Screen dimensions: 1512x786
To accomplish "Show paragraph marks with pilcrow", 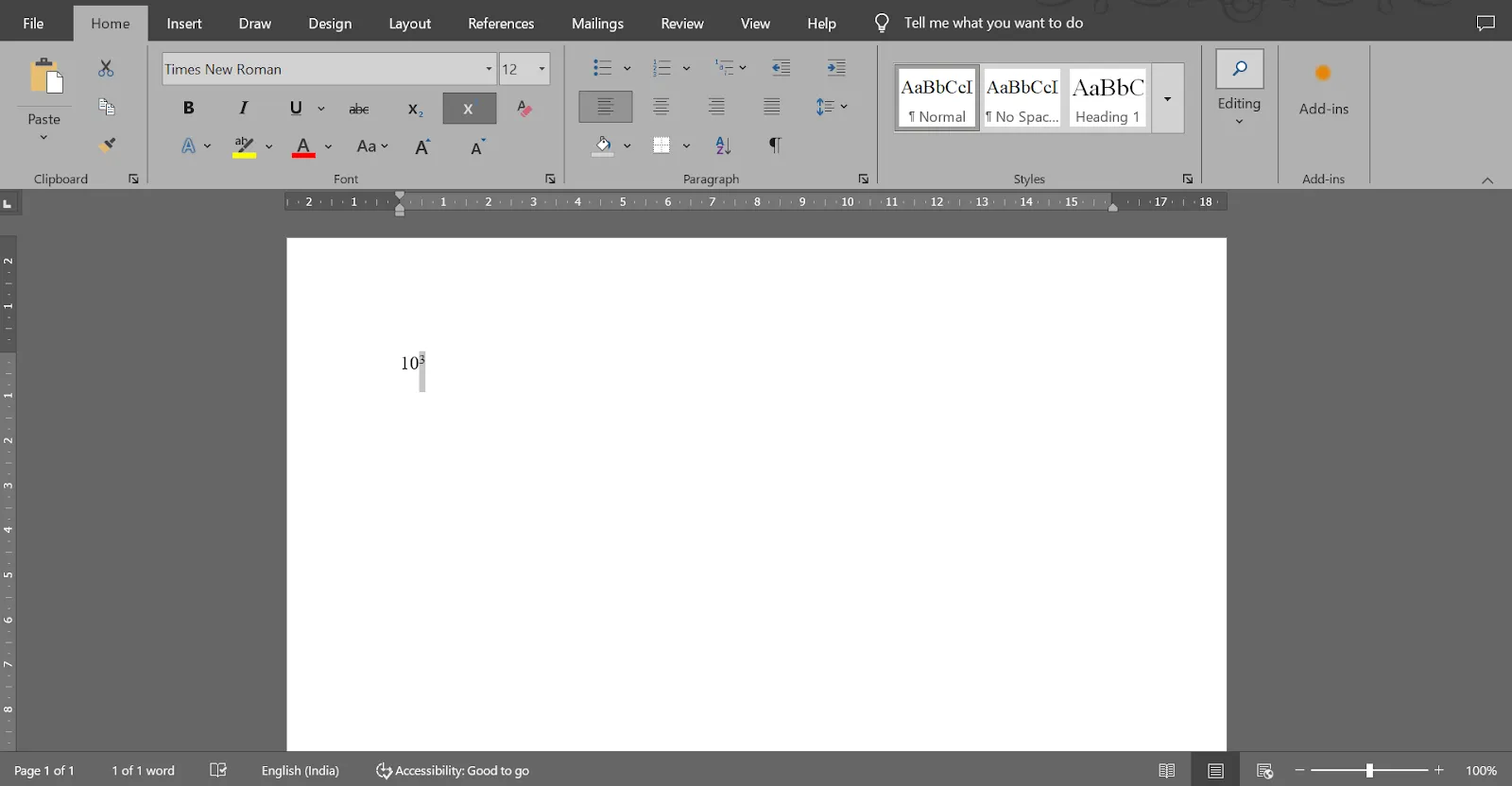I will pos(775,145).
